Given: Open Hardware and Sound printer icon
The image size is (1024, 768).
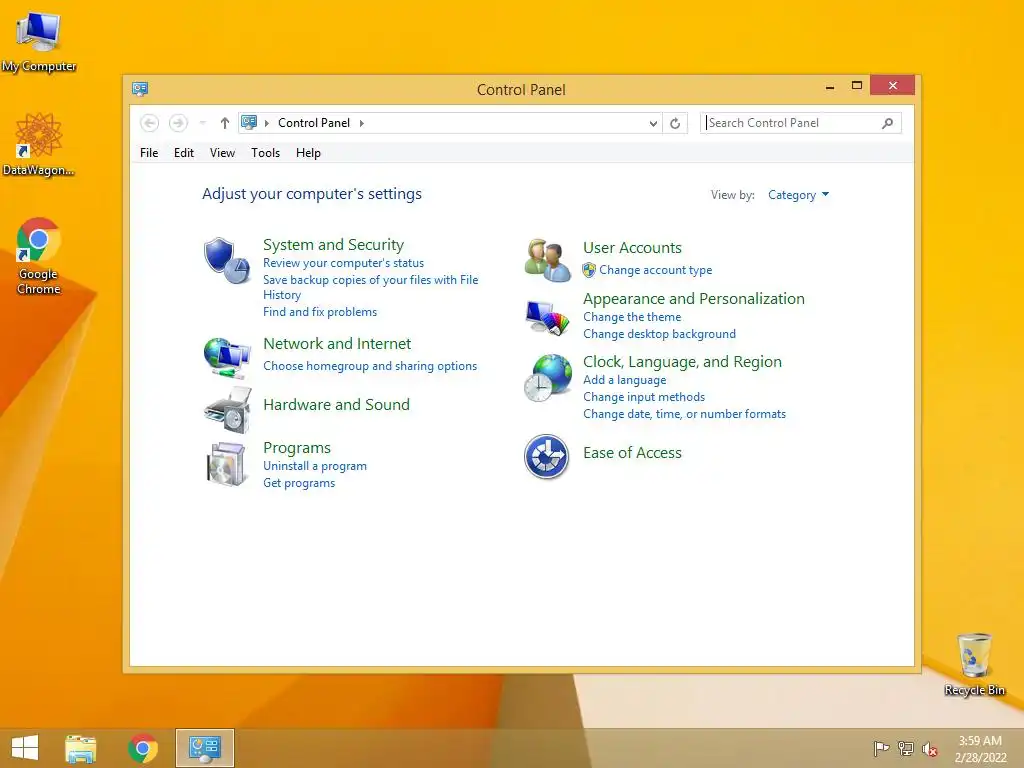Looking at the screenshot, I should [x=227, y=409].
